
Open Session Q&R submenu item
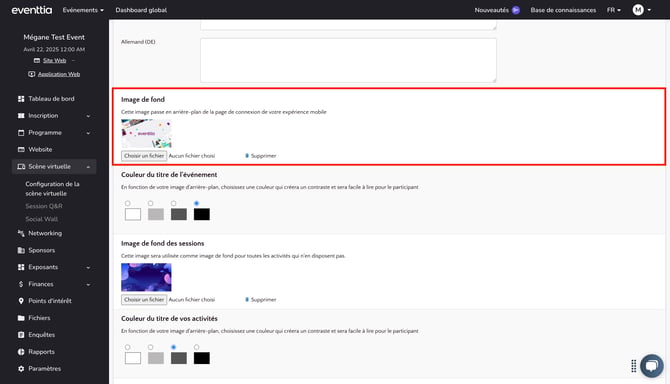point(44,206)
